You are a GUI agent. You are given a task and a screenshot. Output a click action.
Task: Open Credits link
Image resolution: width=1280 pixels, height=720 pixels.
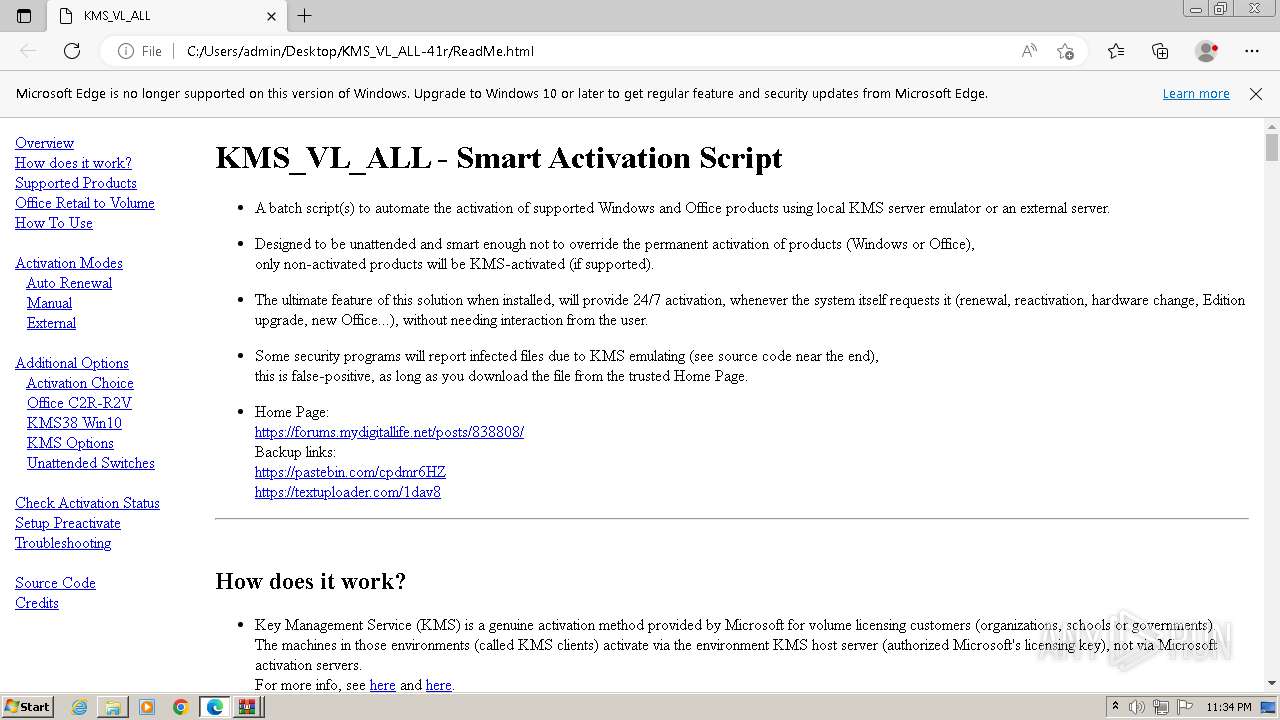(37, 603)
